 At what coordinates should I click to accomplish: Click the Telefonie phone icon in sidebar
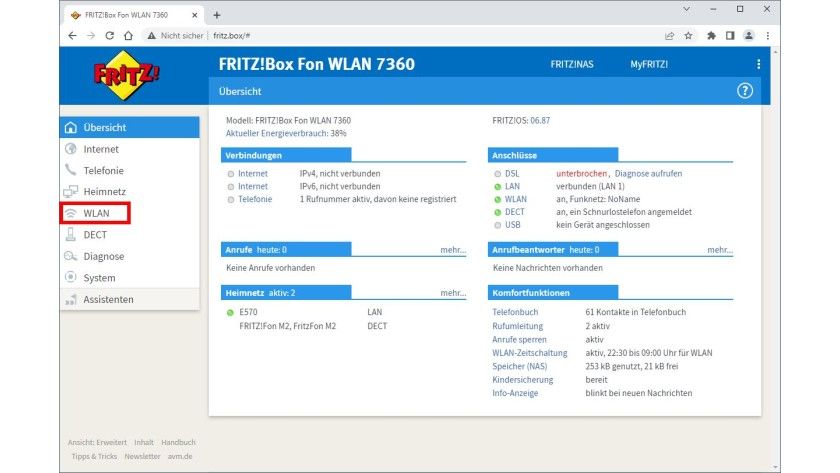(x=71, y=170)
